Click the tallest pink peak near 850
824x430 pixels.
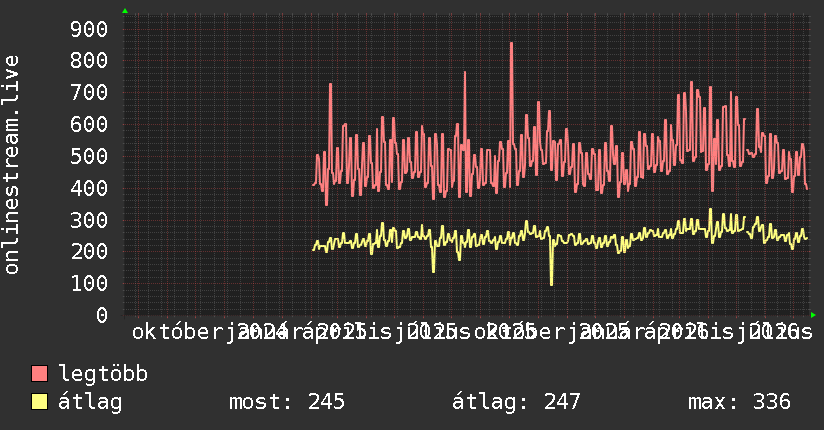(511, 44)
